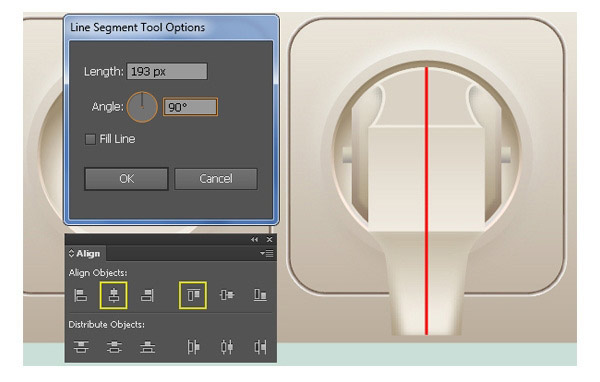Choose Horizontal Align Right icon
The width and height of the screenshot is (600, 382).
click(147, 295)
